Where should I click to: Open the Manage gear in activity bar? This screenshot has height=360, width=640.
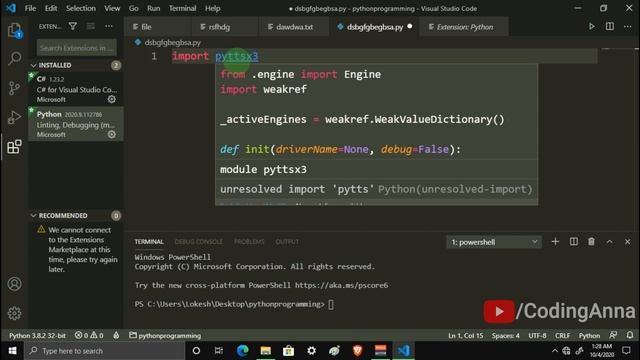pyautogui.click(x=14, y=313)
